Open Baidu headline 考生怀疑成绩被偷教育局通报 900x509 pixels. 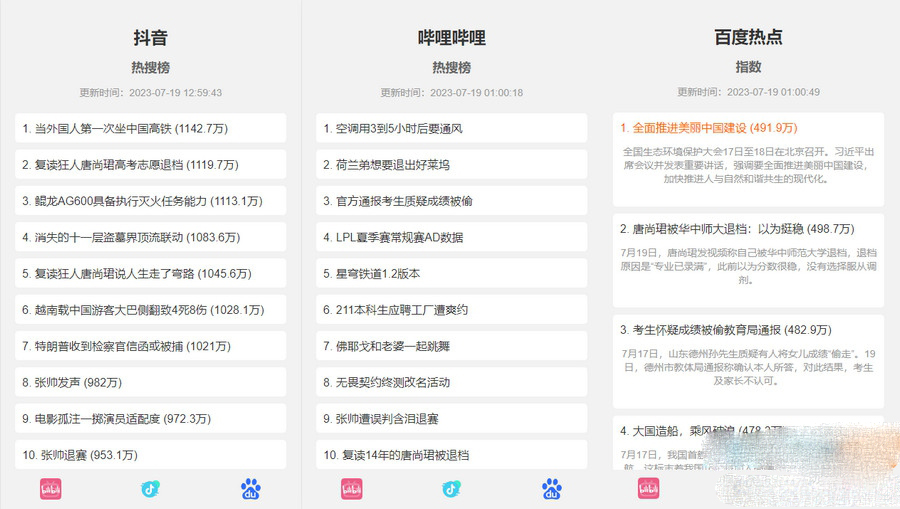tap(726, 329)
